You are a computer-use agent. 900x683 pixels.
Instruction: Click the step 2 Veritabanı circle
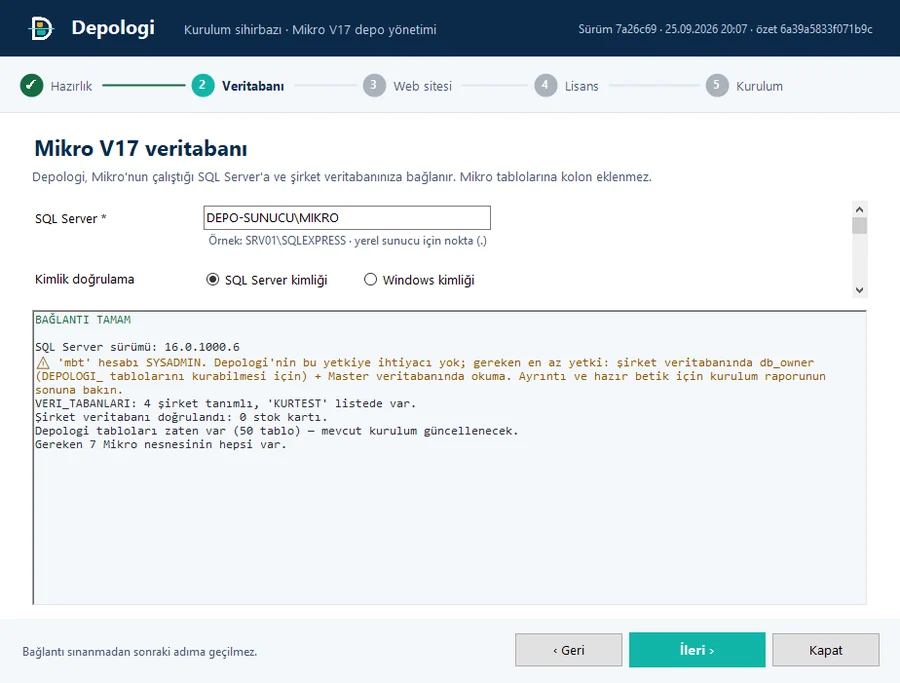point(203,86)
